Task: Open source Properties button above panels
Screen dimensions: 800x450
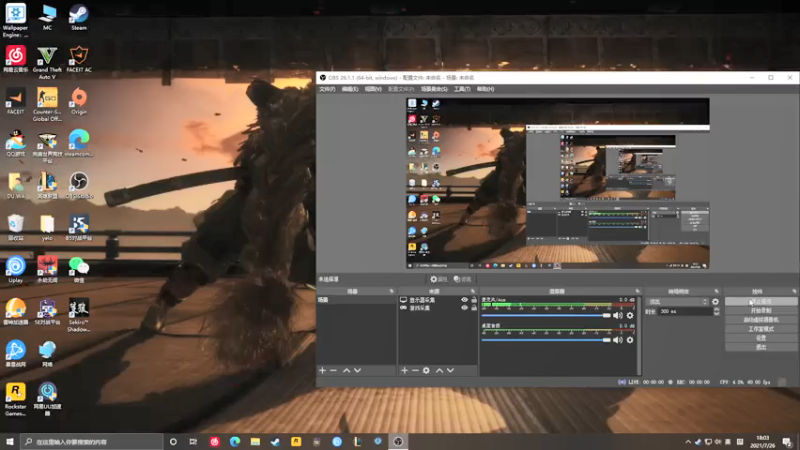Action: 438,279
